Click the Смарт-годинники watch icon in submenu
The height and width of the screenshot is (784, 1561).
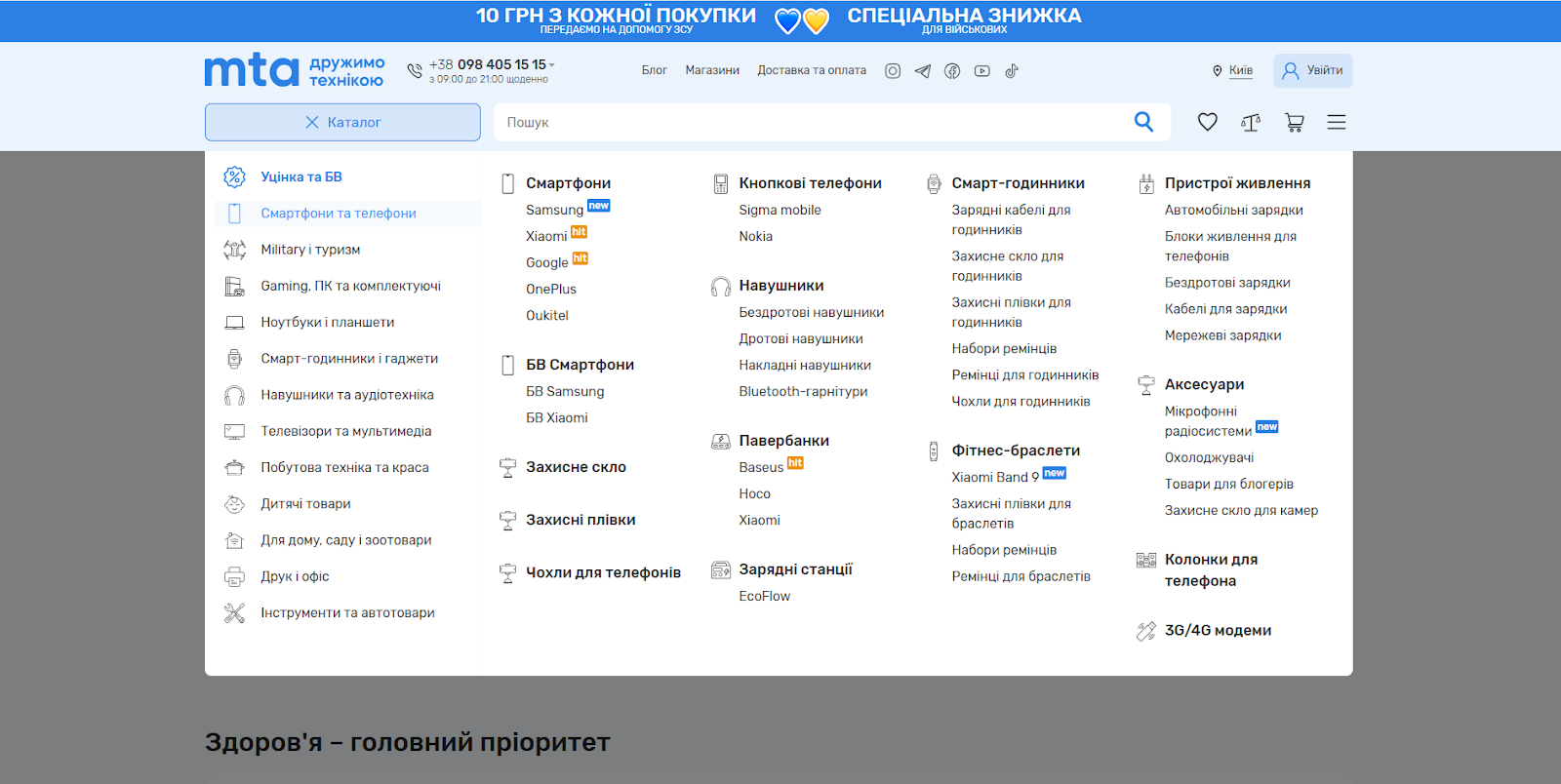934,183
